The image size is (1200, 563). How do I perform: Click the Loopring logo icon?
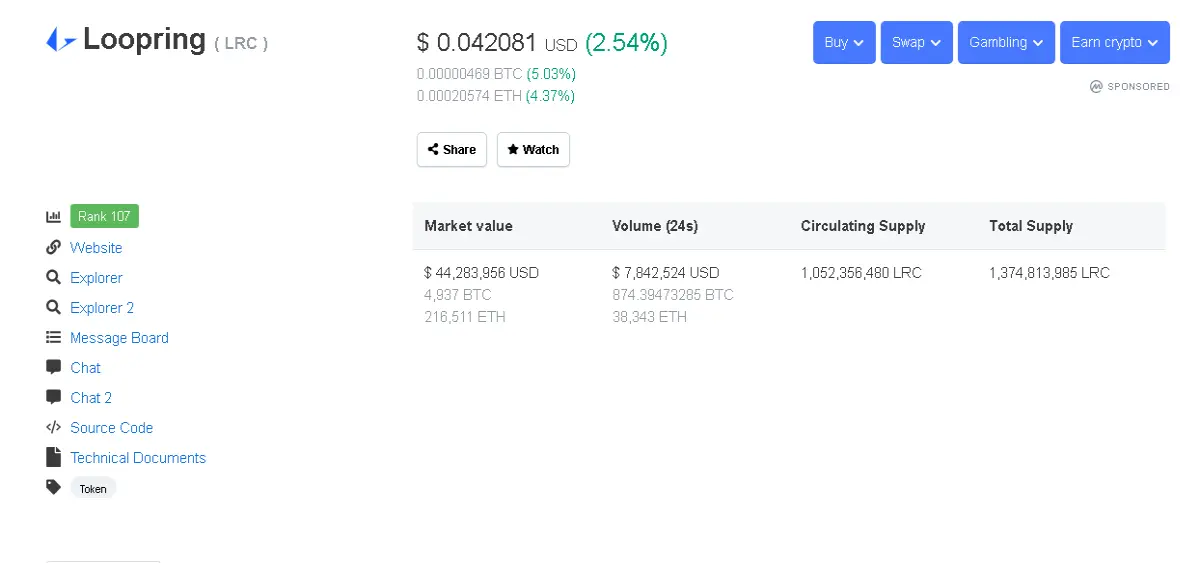click(61, 41)
